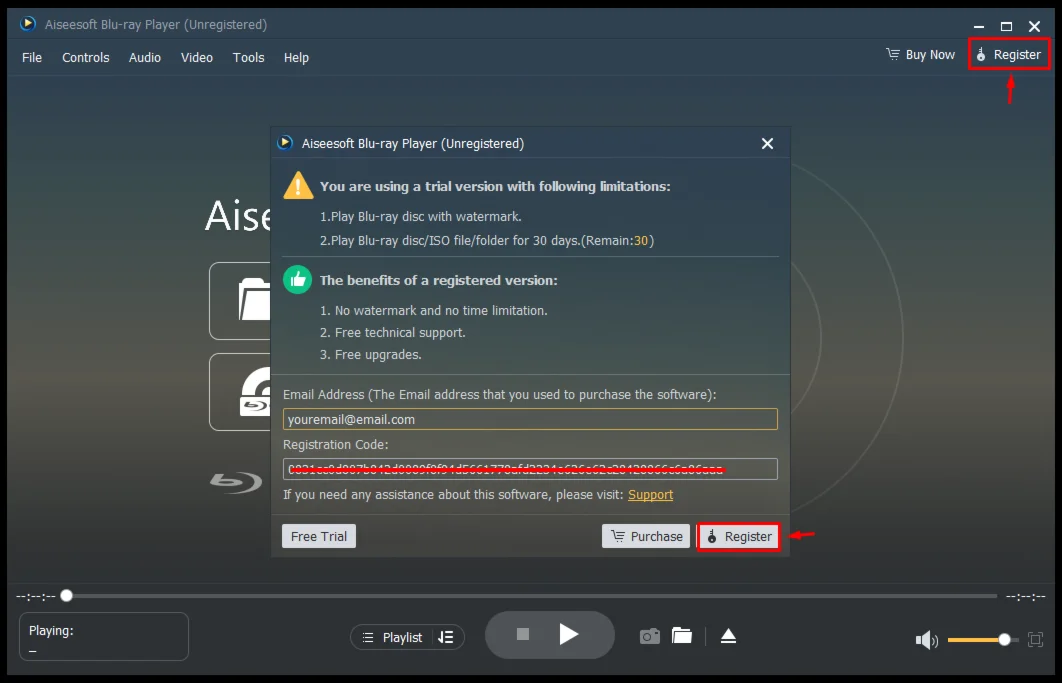Image resolution: width=1062 pixels, height=683 pixels.
Task: Open the Tools menu
Action: click(249, 58)
